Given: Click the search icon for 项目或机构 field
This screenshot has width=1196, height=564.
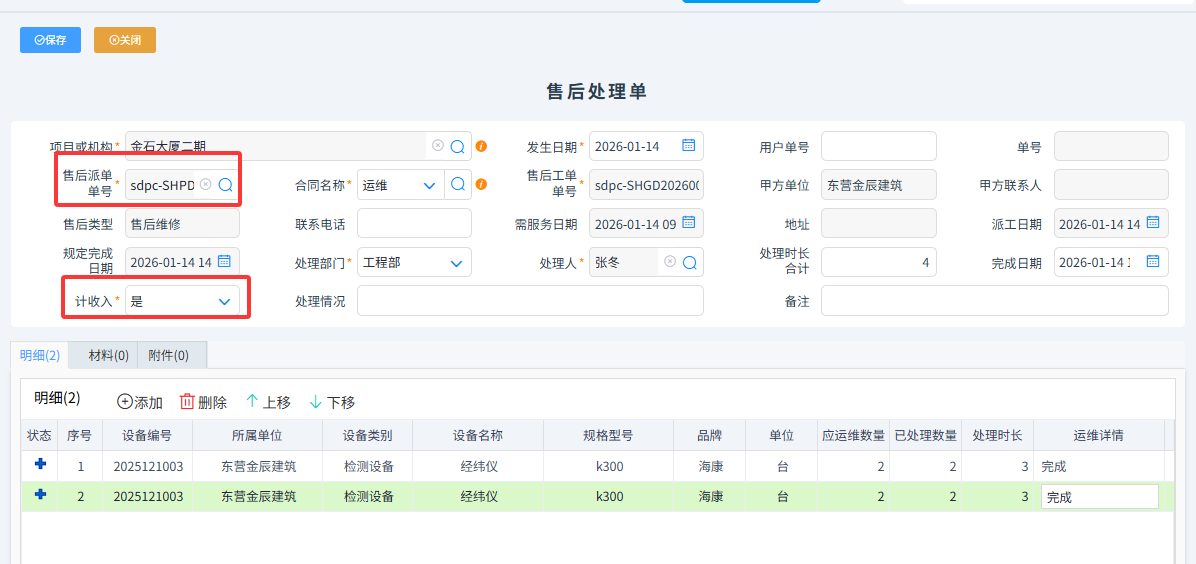Looking at the screenshot, I should click(457, 146).
